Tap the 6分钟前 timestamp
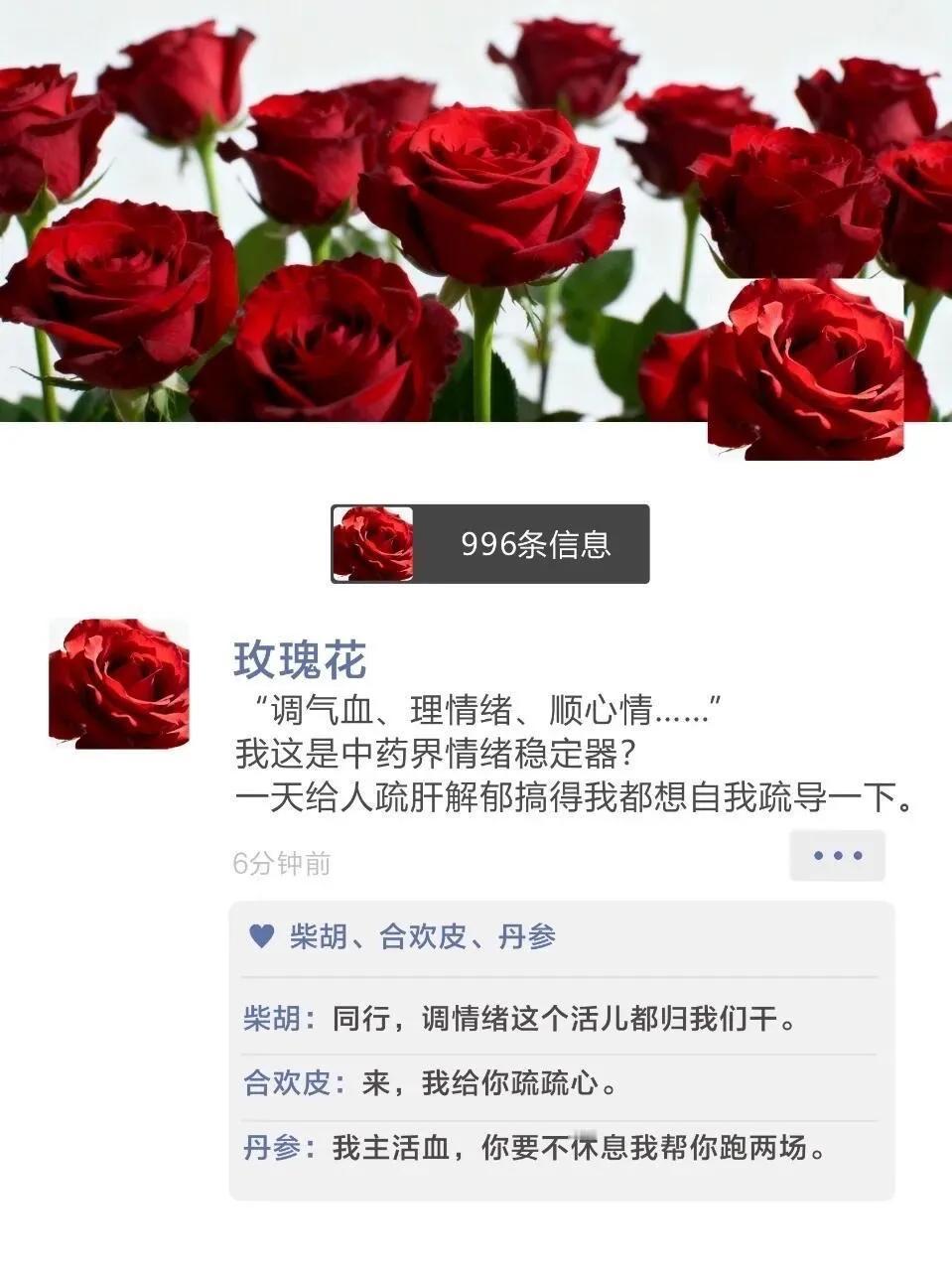The width and height of the screenshot is (952, 1271). (282, 864)
